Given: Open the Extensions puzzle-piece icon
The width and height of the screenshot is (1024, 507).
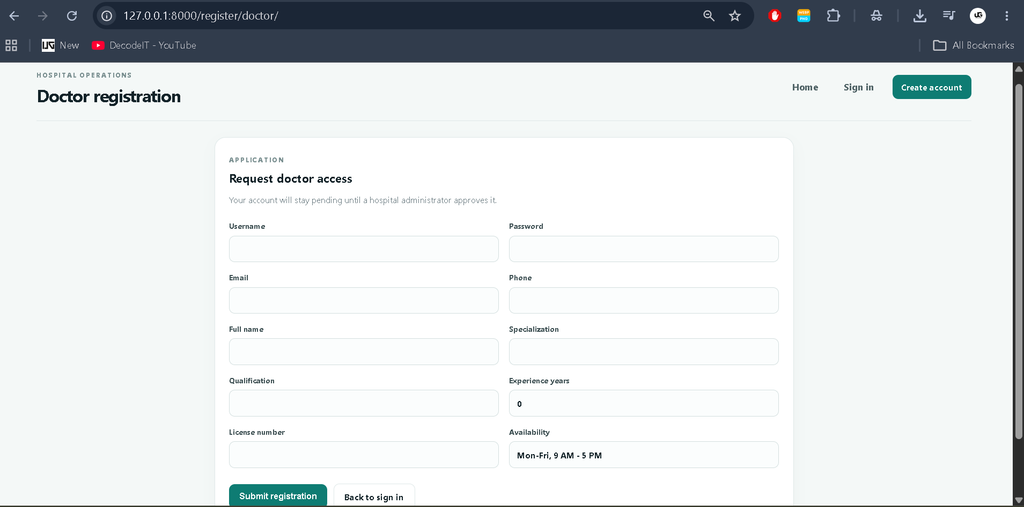Looking at the screenshot, I should coord(833,16).
